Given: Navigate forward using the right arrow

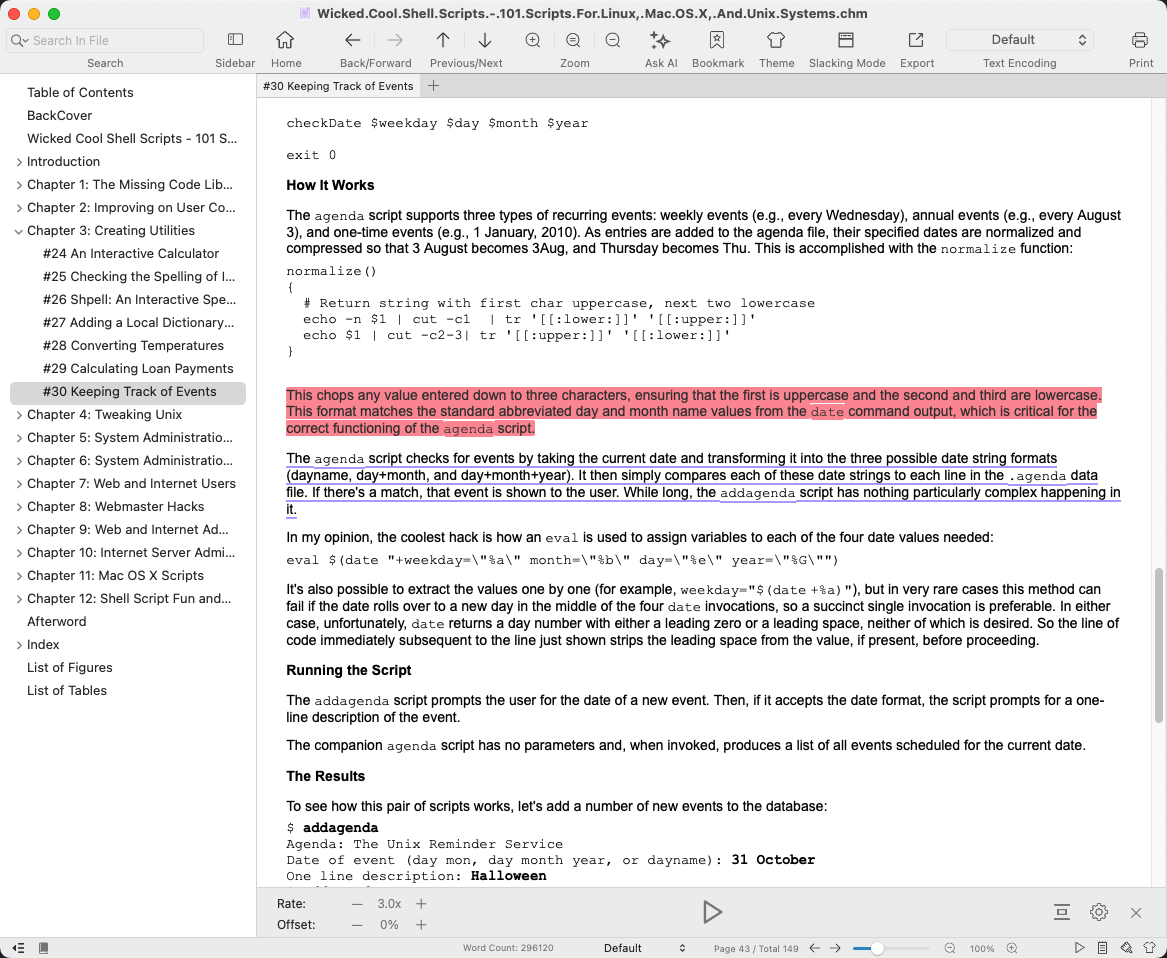Looking at the screenshot, I should coord(395,39).
